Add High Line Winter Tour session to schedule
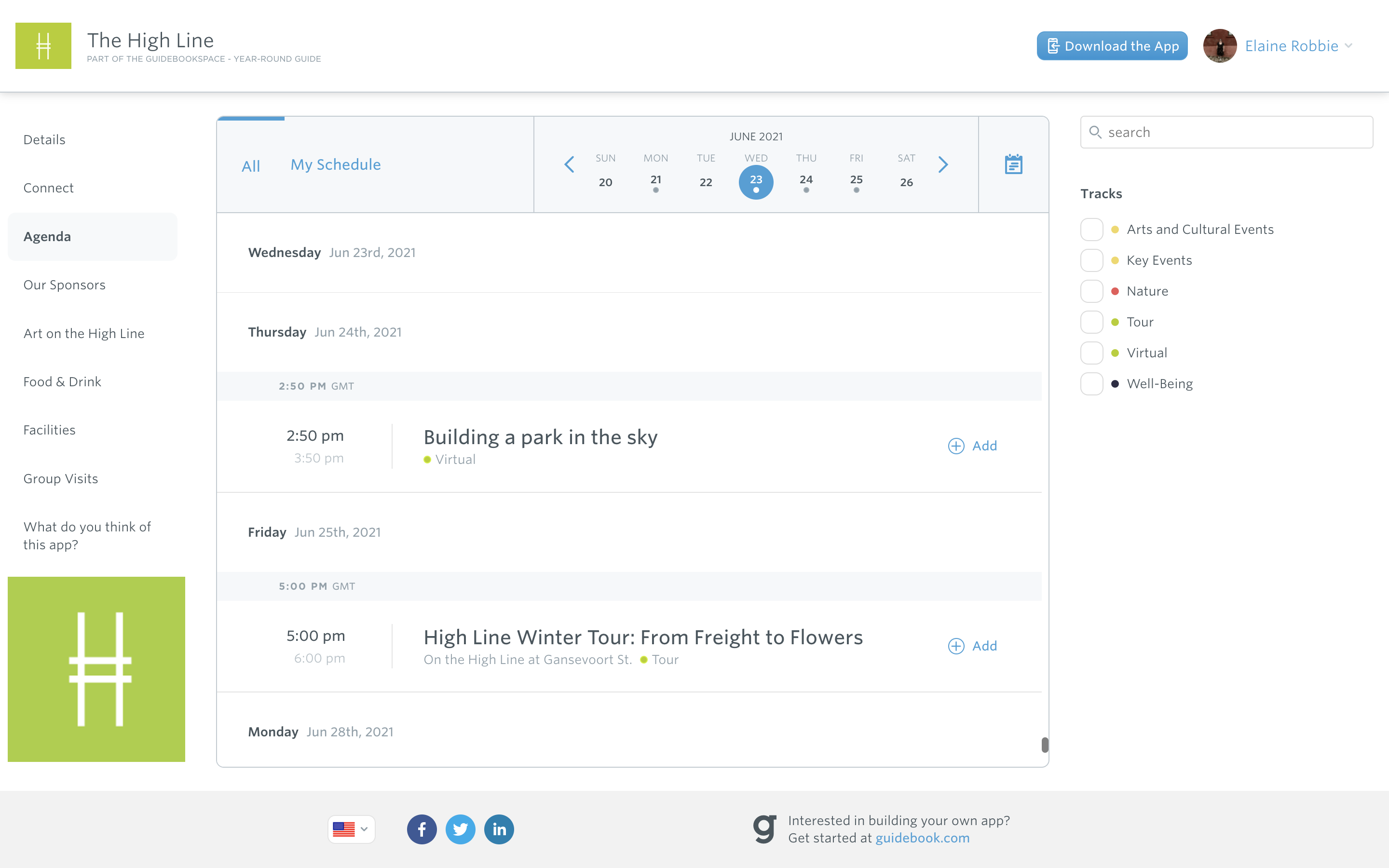 point(972,646)
